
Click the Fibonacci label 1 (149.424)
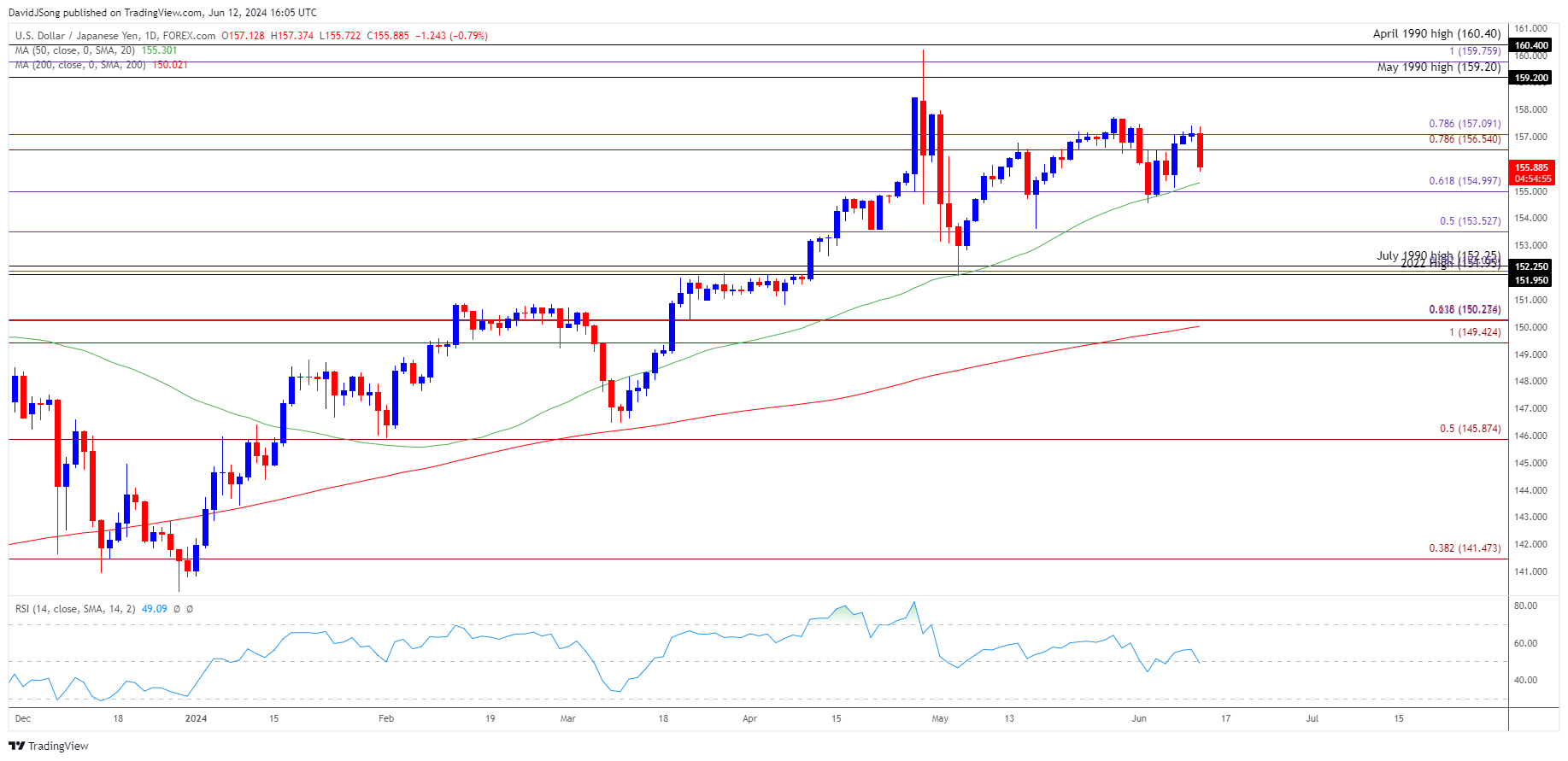click(x=1475, y=332)
